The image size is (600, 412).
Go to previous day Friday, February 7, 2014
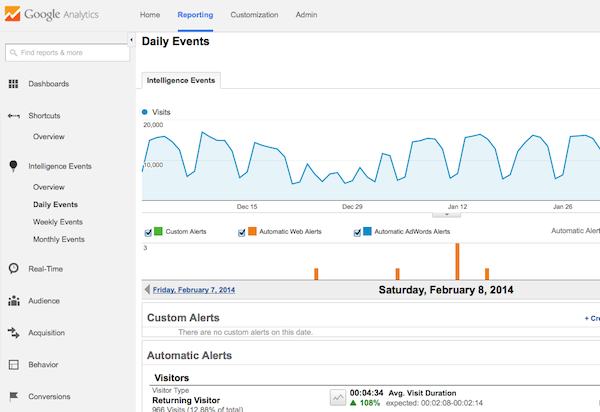point(196,290)
